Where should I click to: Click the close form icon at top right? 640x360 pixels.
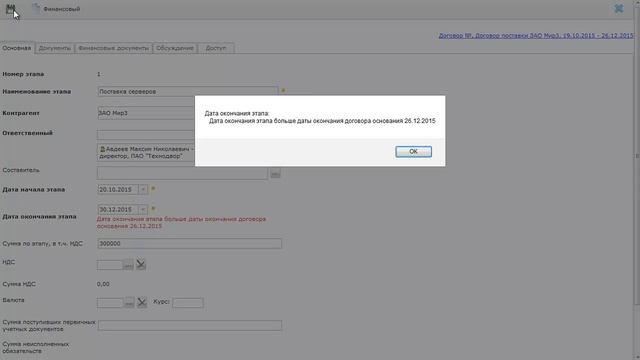(x=619, y=8)
